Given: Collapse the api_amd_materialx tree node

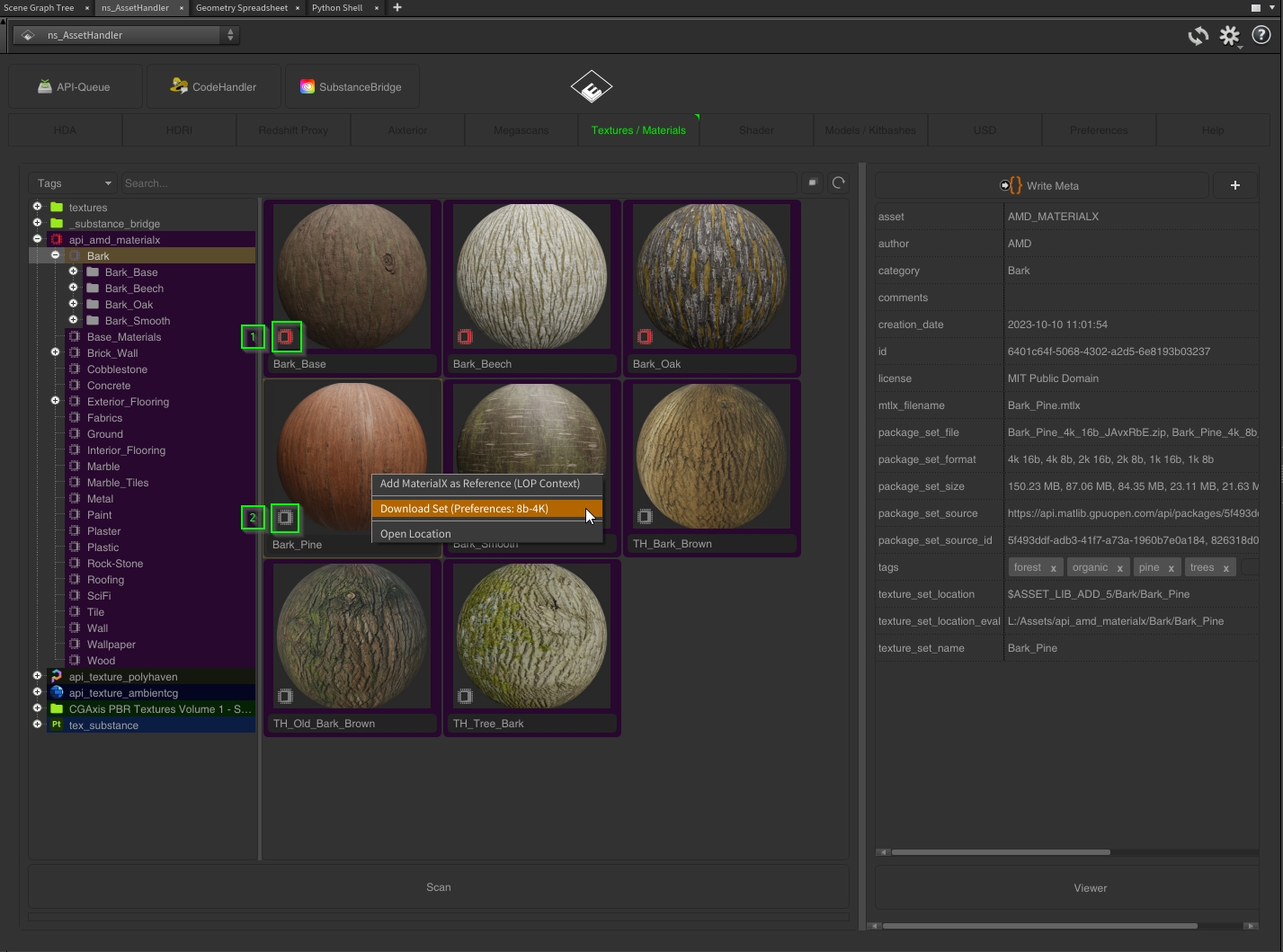Looking at the screenshot, I should pyautogui.click(x=37, y=240).
